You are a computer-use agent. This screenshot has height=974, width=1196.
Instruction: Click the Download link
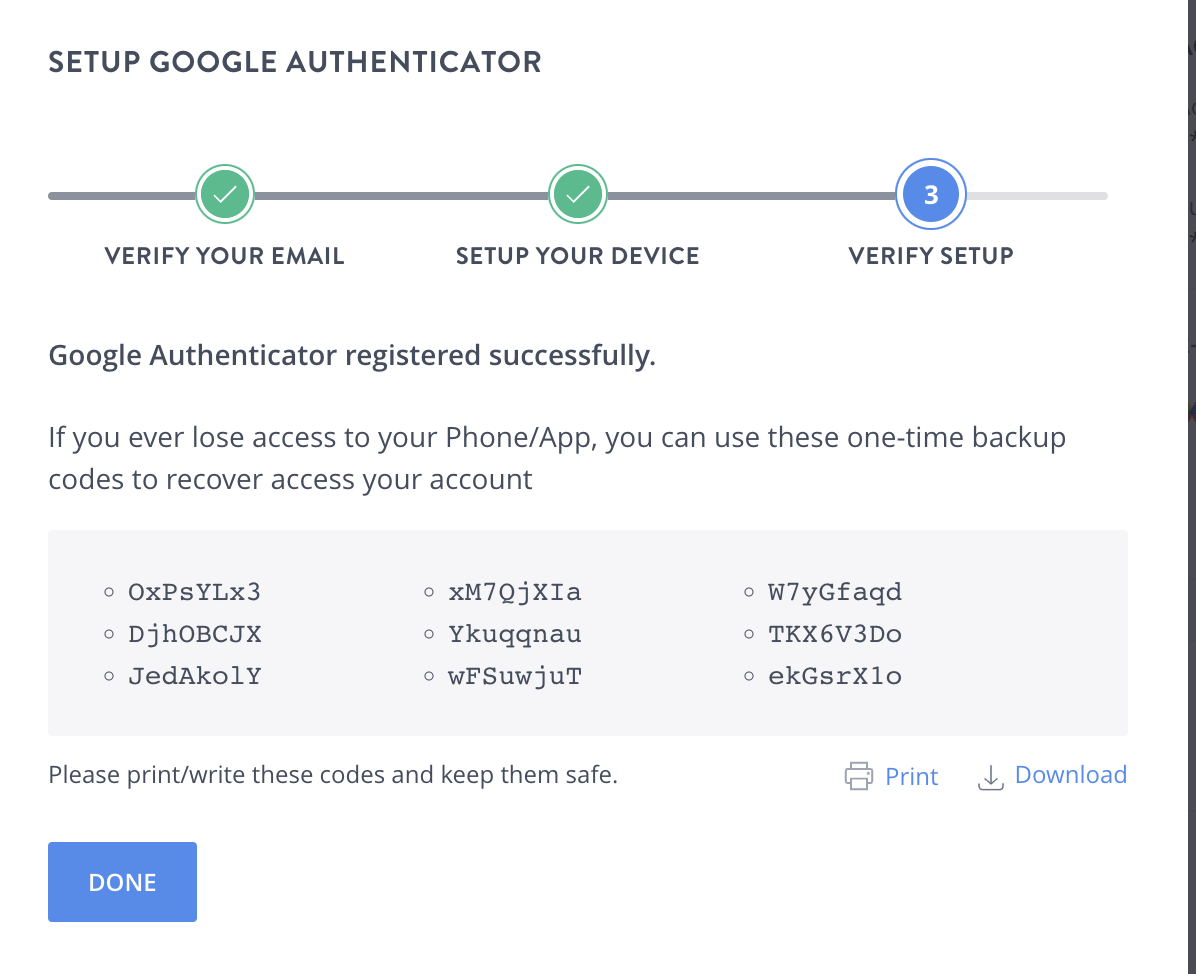(x=1070, y=774)
